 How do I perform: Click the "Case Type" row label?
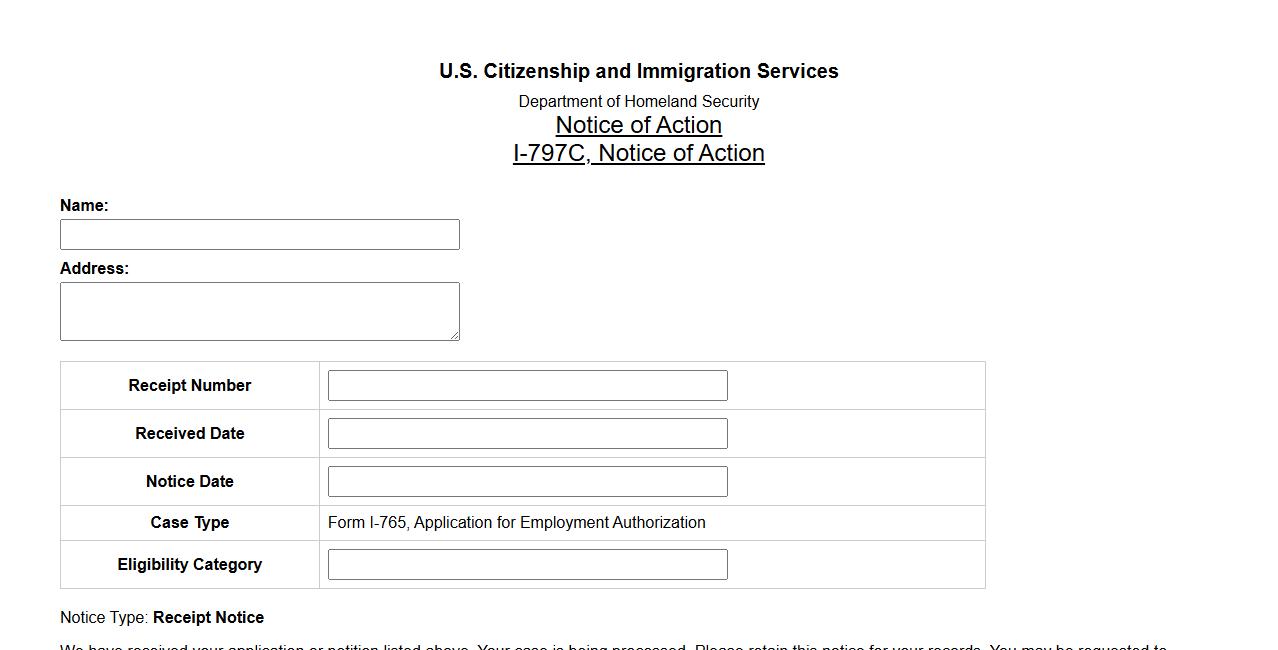(x=190, y=523)
